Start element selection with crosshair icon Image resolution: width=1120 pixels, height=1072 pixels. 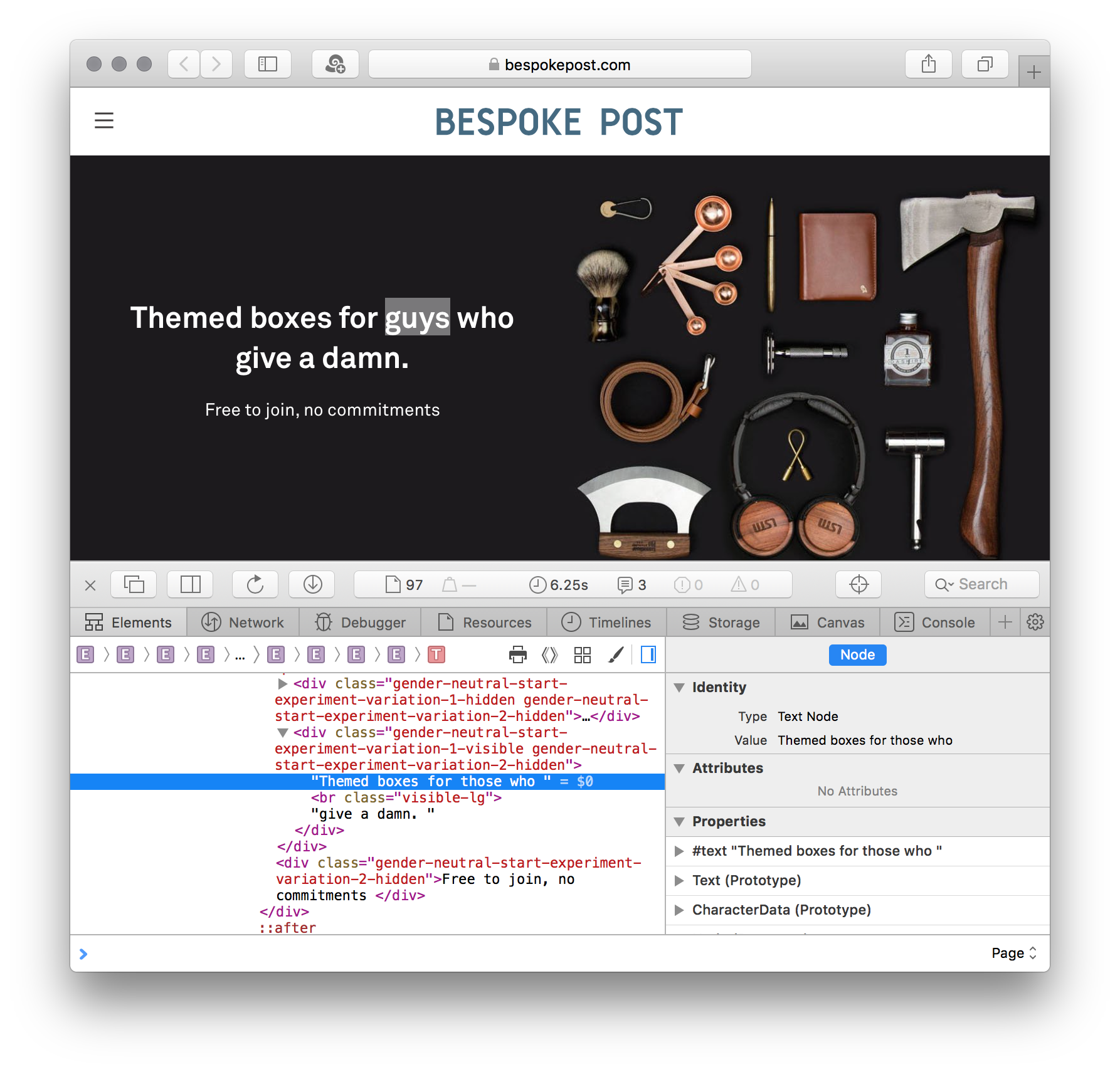pos(858,584)
